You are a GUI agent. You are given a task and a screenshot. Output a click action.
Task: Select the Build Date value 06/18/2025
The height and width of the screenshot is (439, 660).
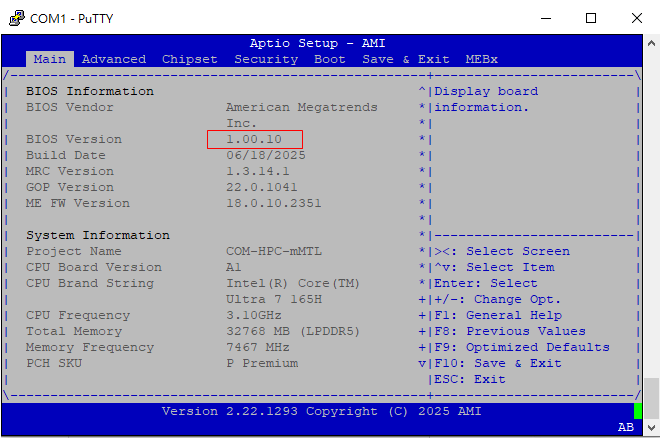(x=266, y=155)
